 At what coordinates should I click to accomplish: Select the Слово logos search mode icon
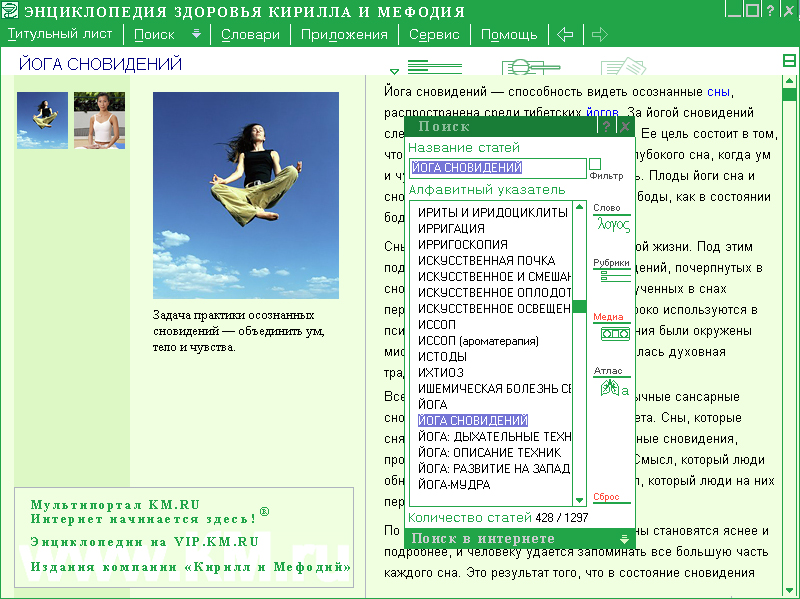coord(612,223)
